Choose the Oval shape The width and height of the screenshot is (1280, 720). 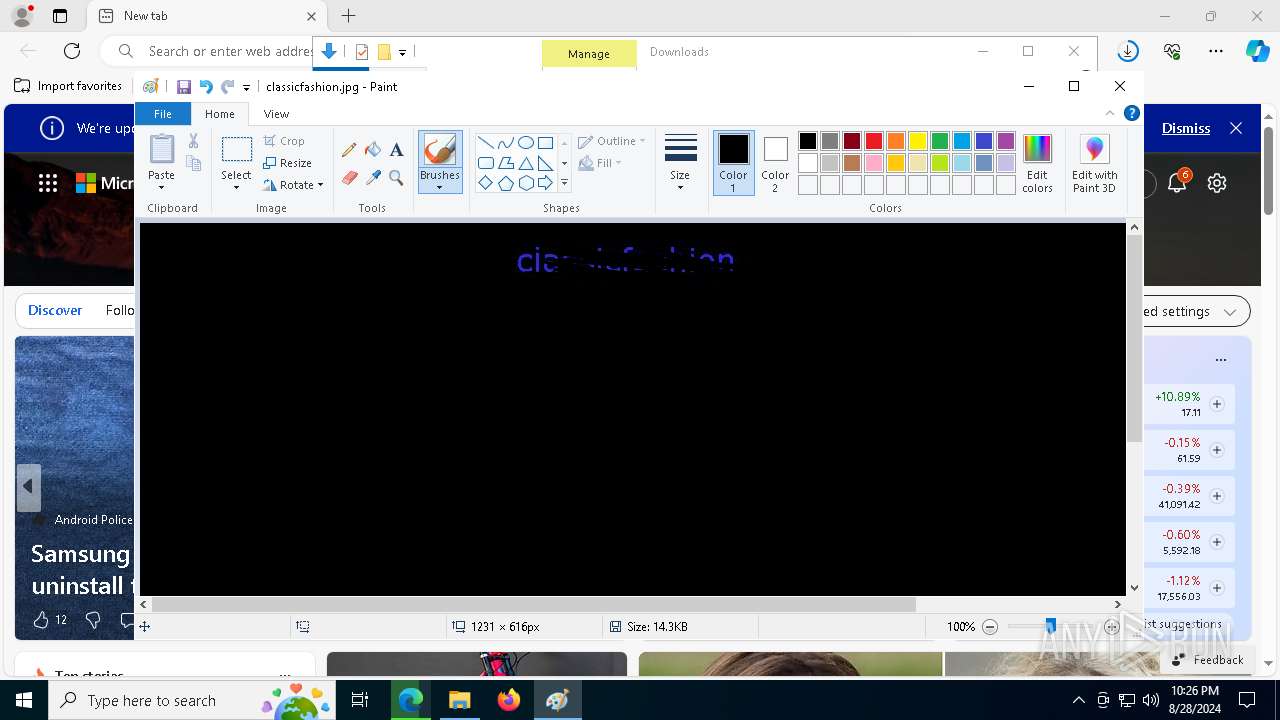click(525, 143)
